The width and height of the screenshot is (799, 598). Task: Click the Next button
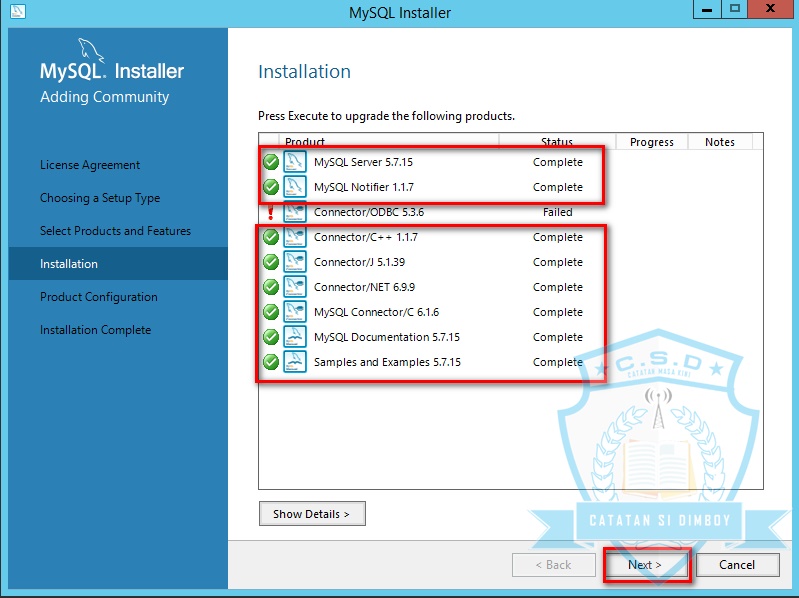coord(645,564)
